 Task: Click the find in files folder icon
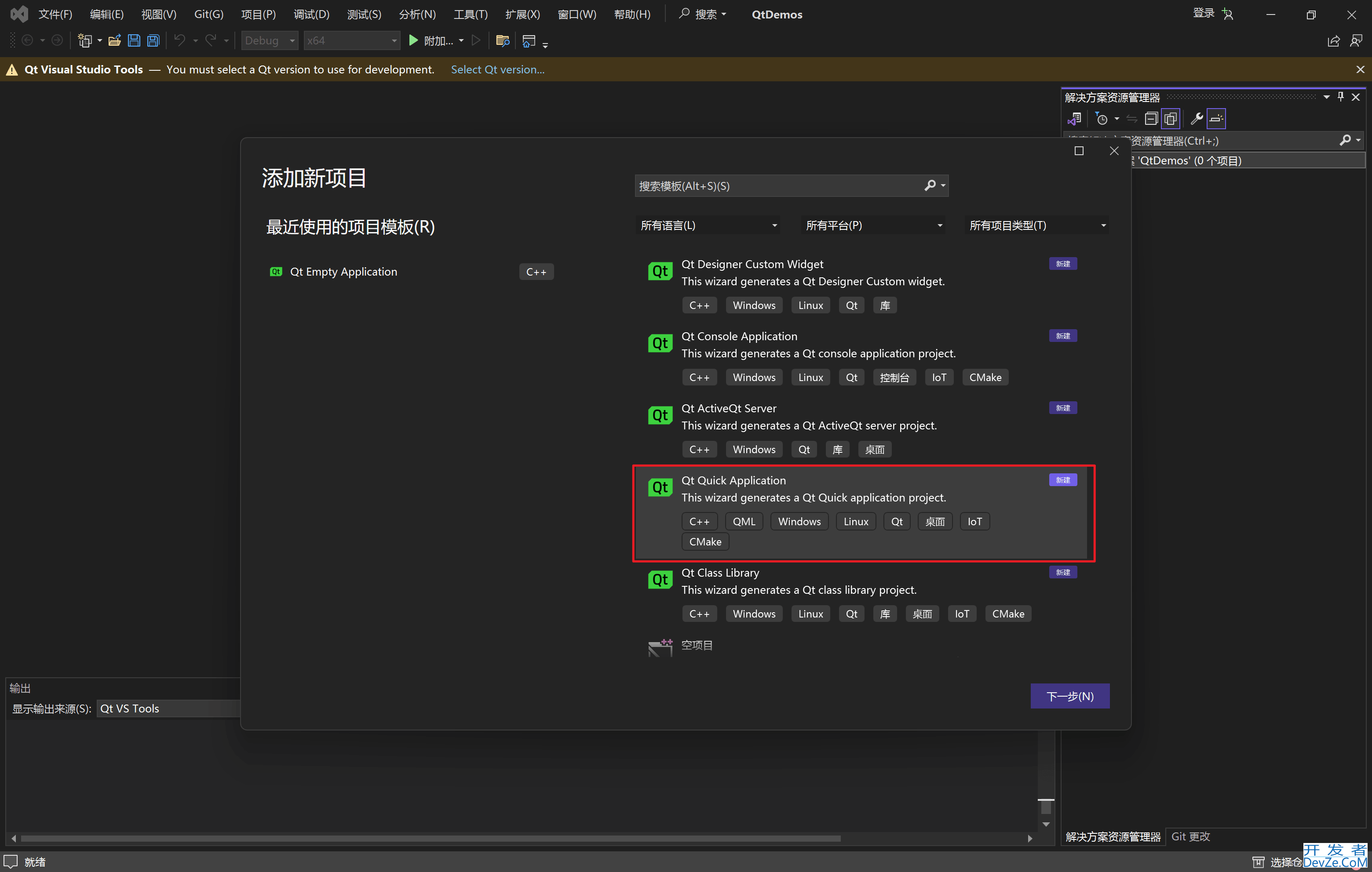(x=503, y=40)
